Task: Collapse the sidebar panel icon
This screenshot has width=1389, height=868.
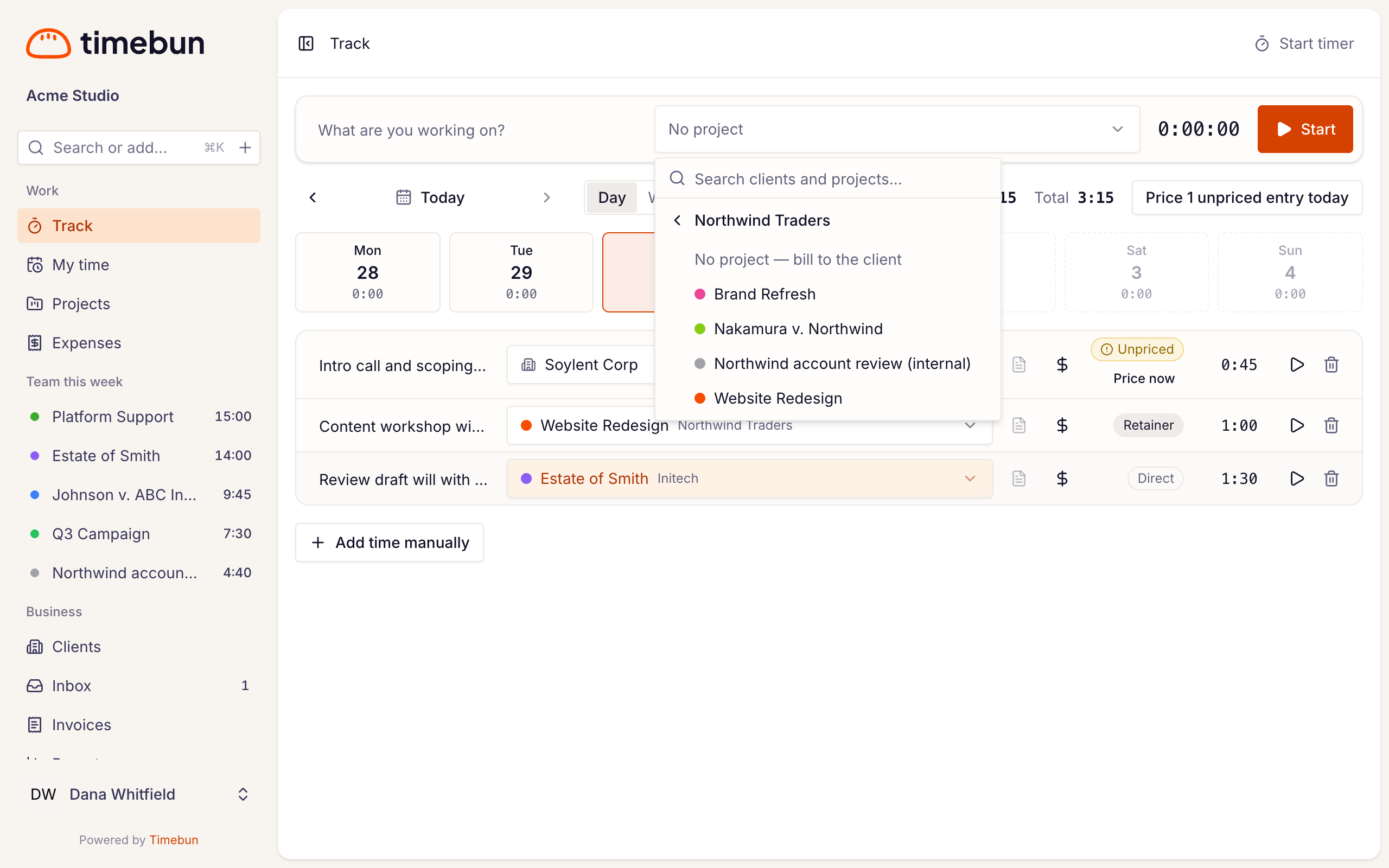Action: pos(306,43)
